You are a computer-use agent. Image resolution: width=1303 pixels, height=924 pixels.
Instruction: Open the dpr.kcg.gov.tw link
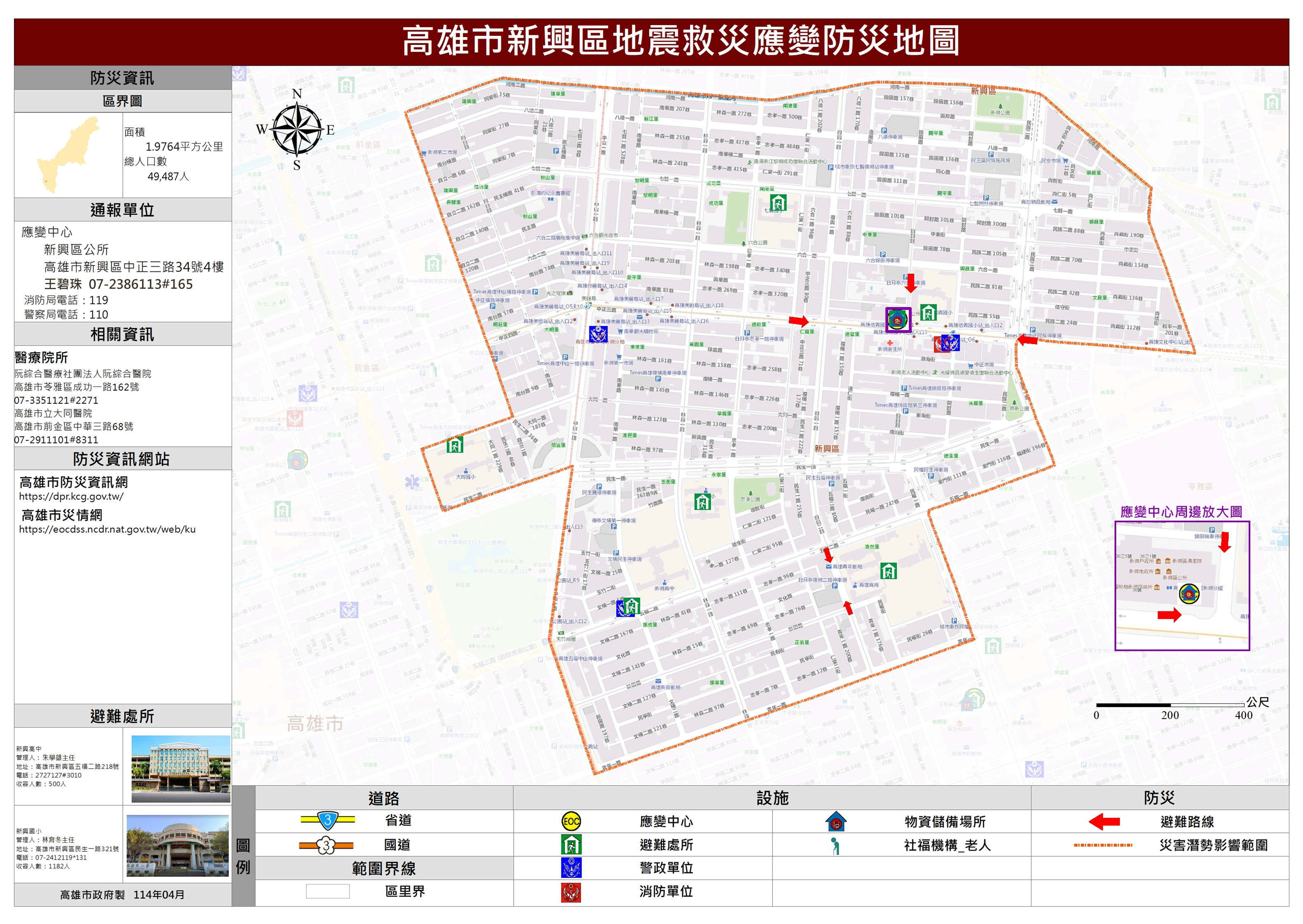point(71,496)
